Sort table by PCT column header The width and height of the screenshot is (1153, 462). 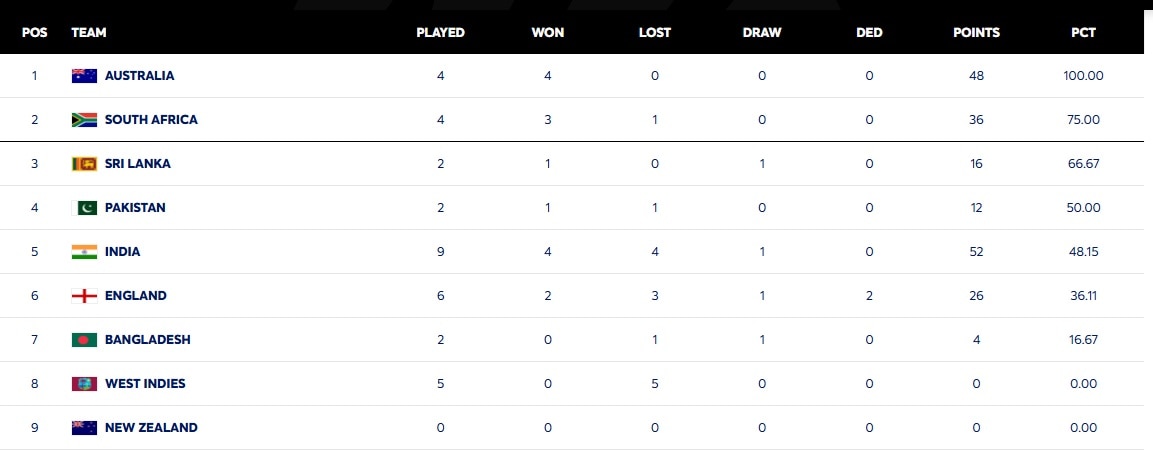click(1083, 32)
